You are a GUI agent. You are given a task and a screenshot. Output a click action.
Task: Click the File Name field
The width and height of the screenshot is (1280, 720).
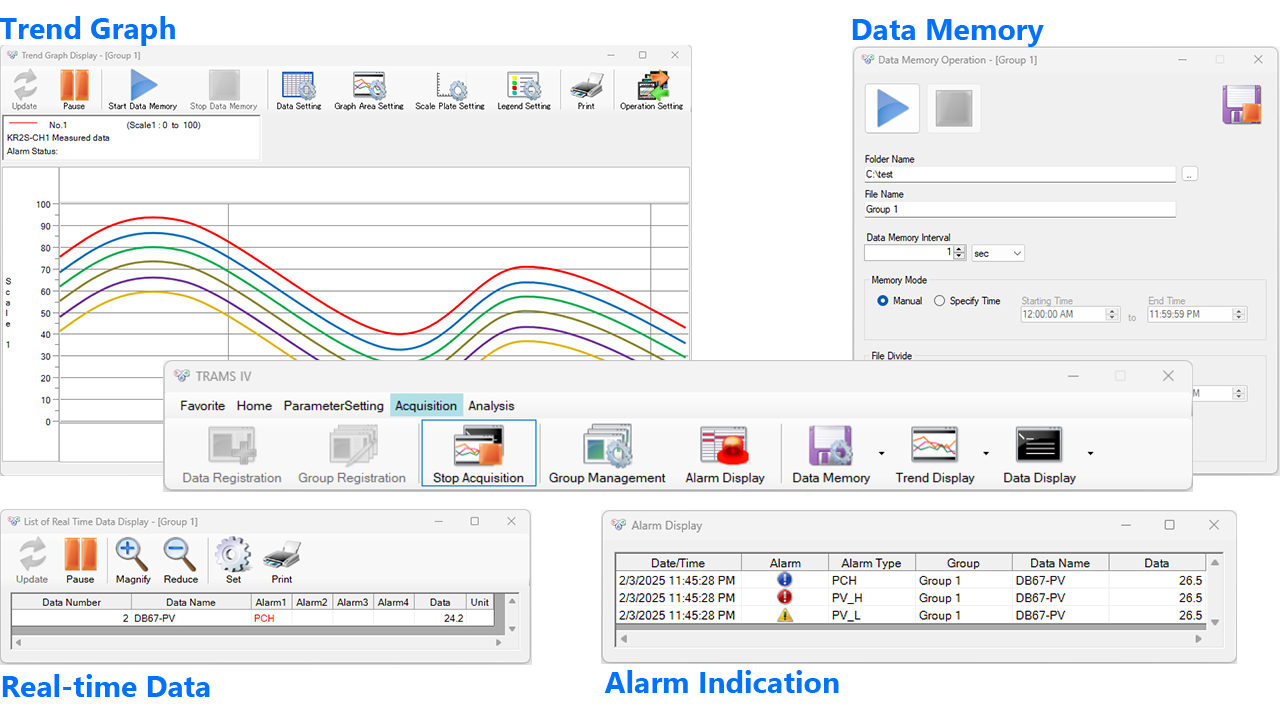[x=1020, y=209]
